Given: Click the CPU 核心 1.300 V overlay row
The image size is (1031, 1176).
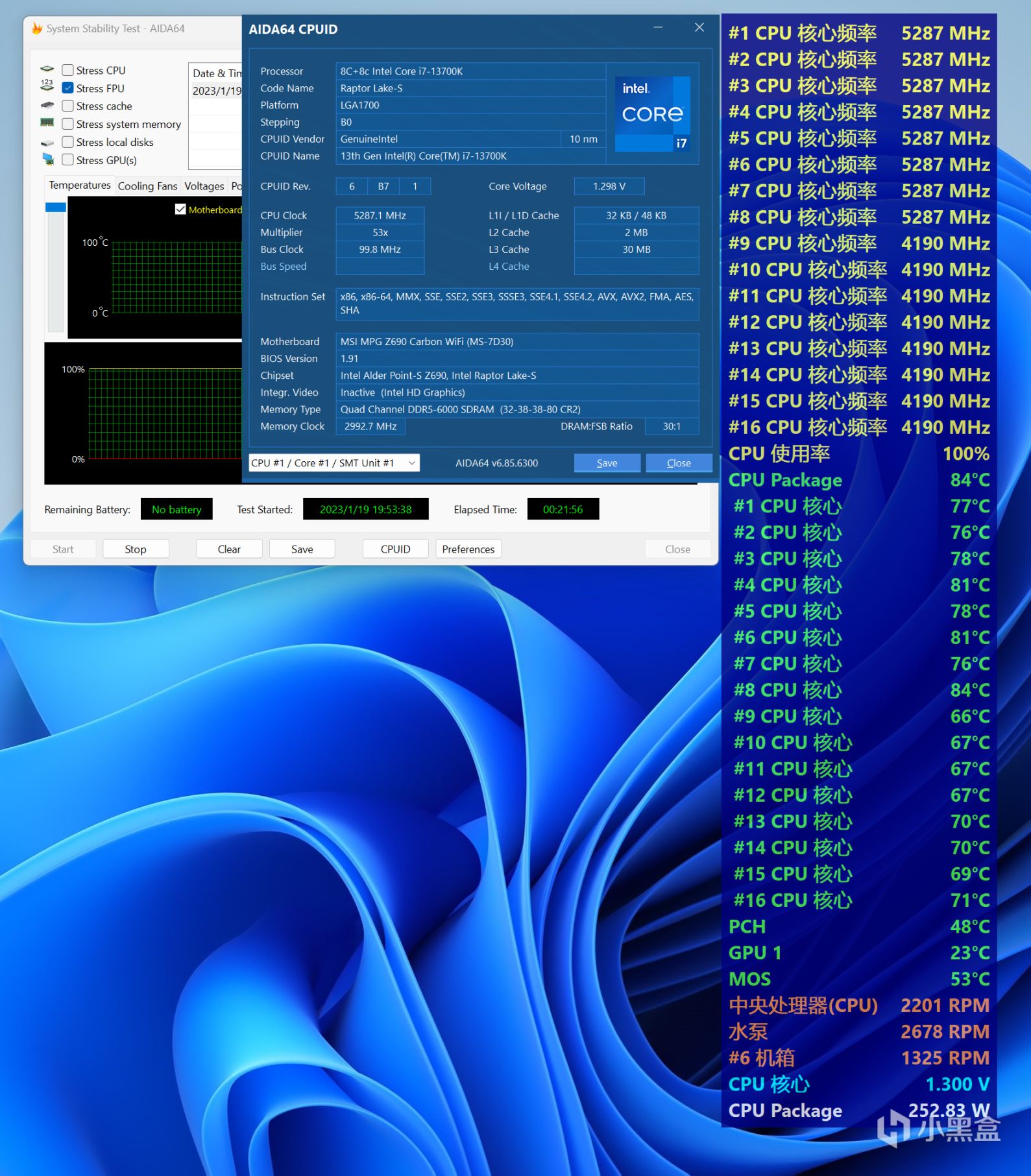Looking at the screenshot, I should point(859,1084).
